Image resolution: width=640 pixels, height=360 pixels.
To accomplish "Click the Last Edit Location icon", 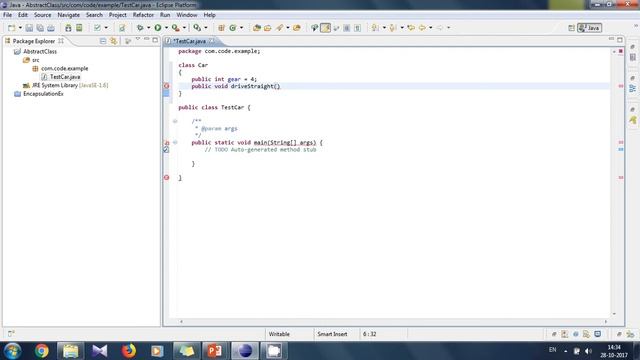I will click(x=411, y=28).
